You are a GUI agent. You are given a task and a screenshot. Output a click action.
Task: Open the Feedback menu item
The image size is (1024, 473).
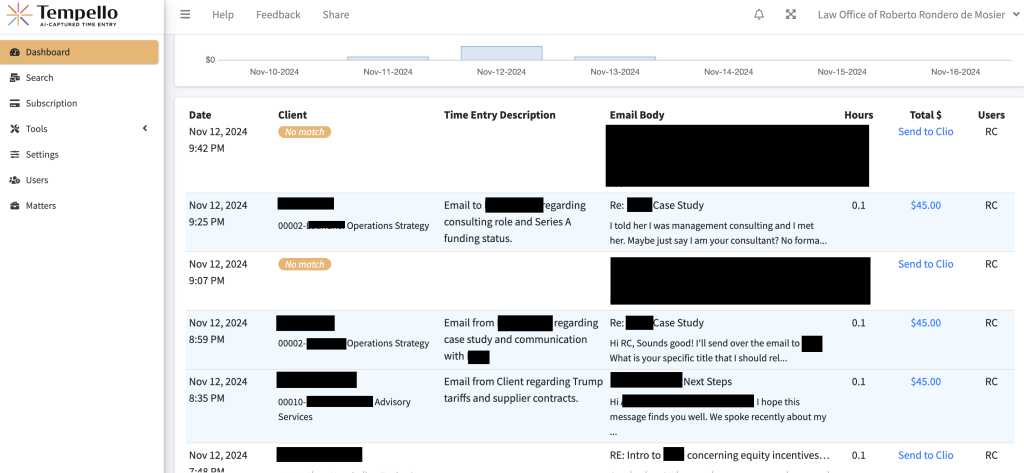(278, 15)
